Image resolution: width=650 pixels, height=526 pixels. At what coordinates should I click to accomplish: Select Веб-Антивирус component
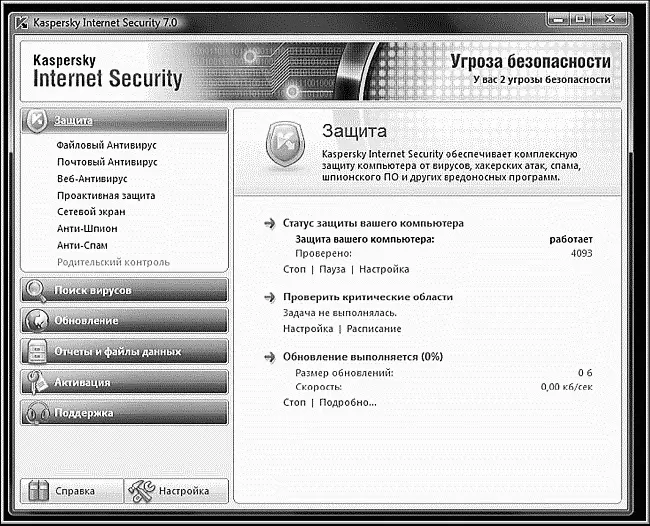pyautogui.click(x=92, y=179)
